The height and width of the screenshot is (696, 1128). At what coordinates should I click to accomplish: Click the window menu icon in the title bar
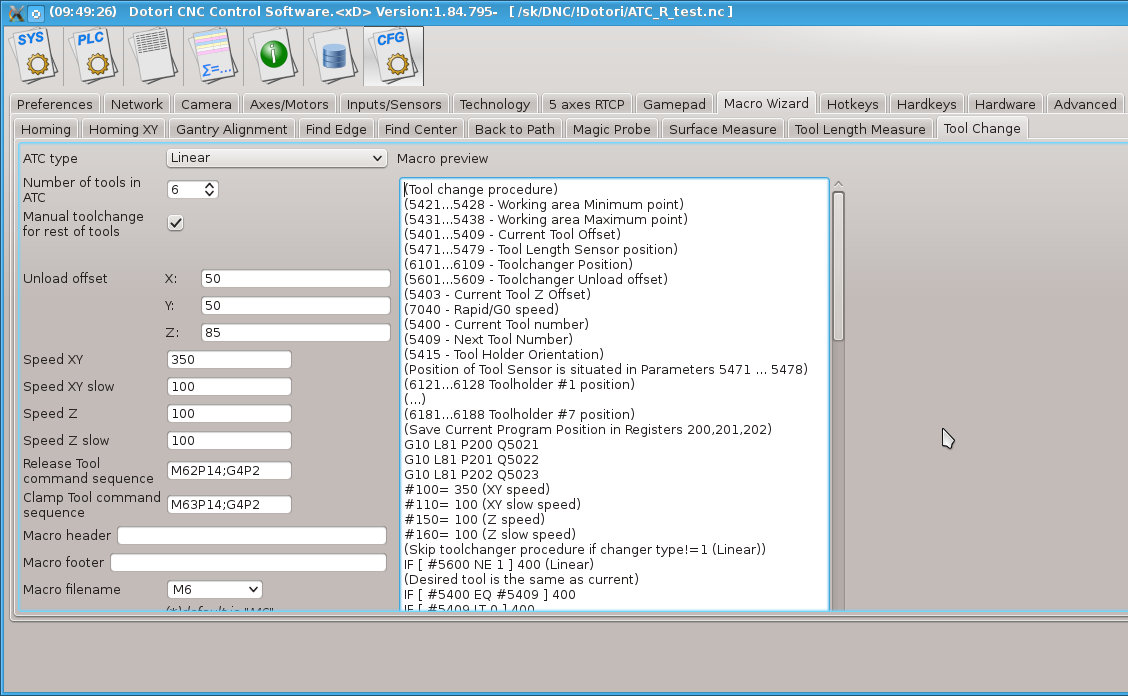15,12
